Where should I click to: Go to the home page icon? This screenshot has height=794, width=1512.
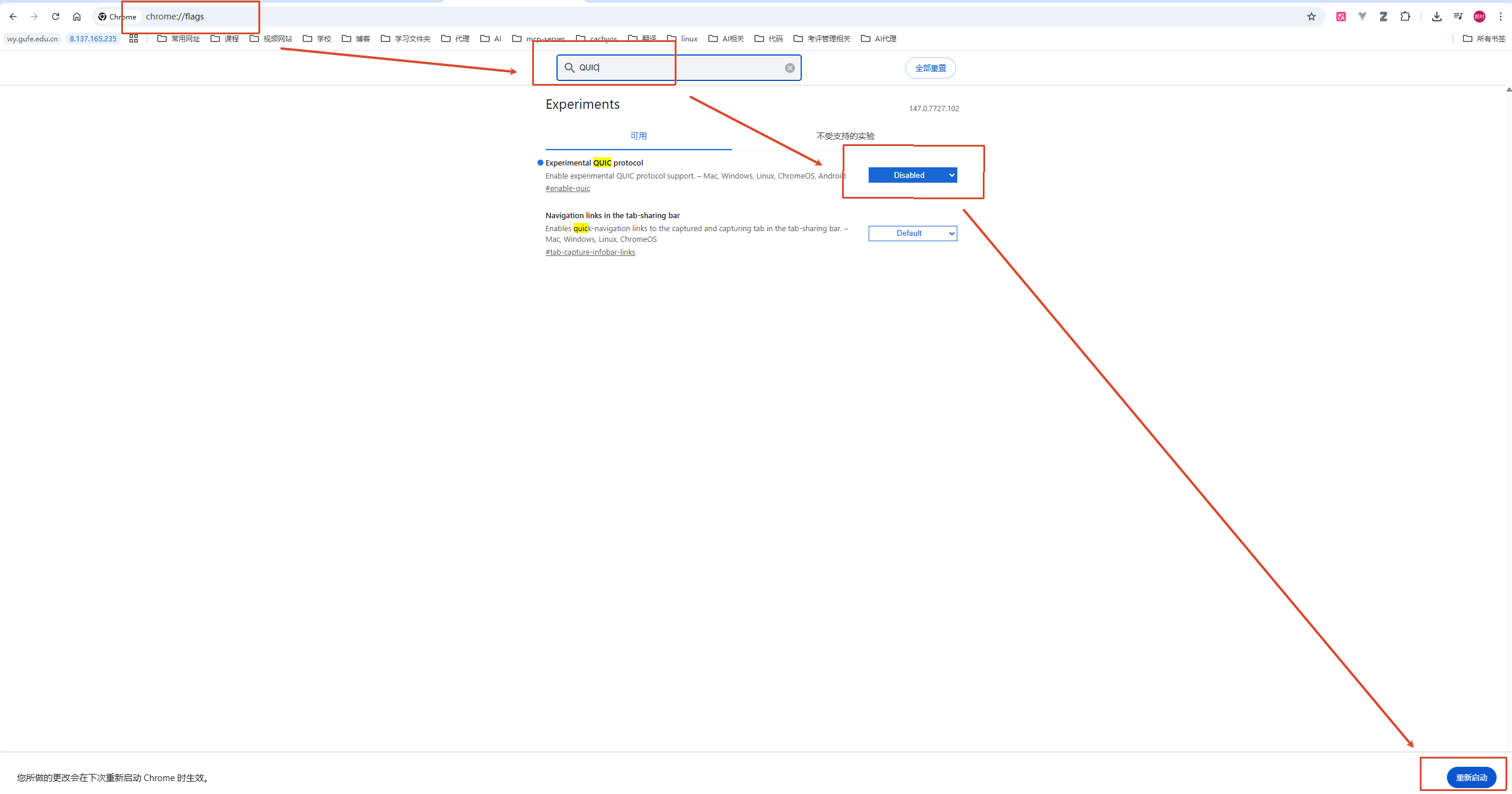[x=77, y=17]
